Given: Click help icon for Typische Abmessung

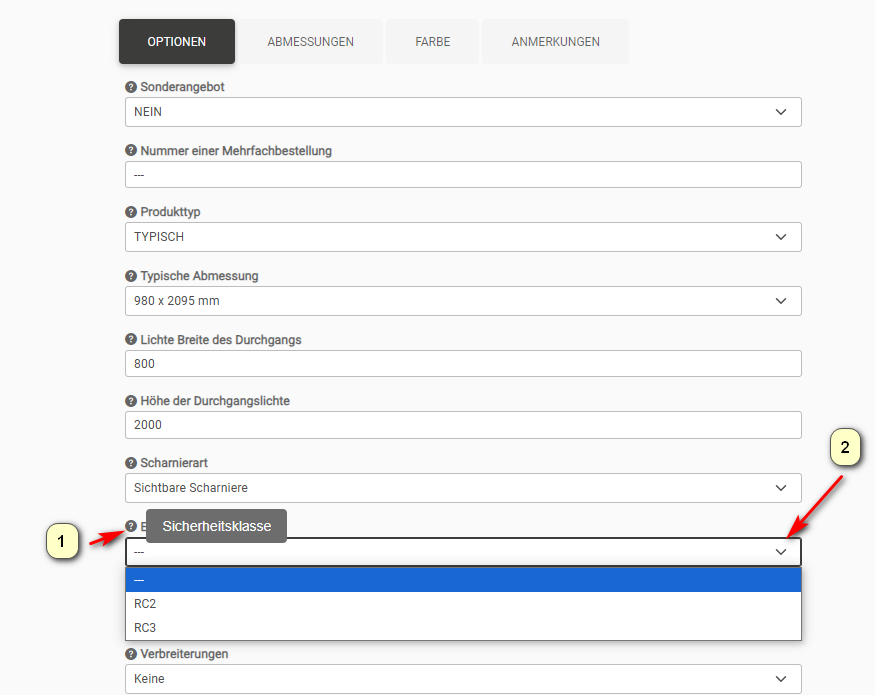Looking at the screenshot, I should tap(131, 276).
